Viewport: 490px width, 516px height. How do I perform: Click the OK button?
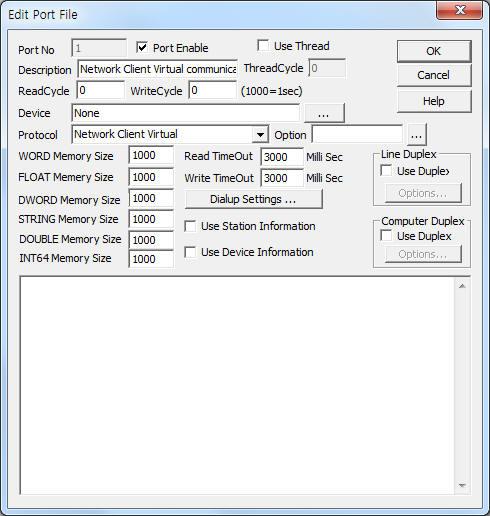click(x=434, y=51)
